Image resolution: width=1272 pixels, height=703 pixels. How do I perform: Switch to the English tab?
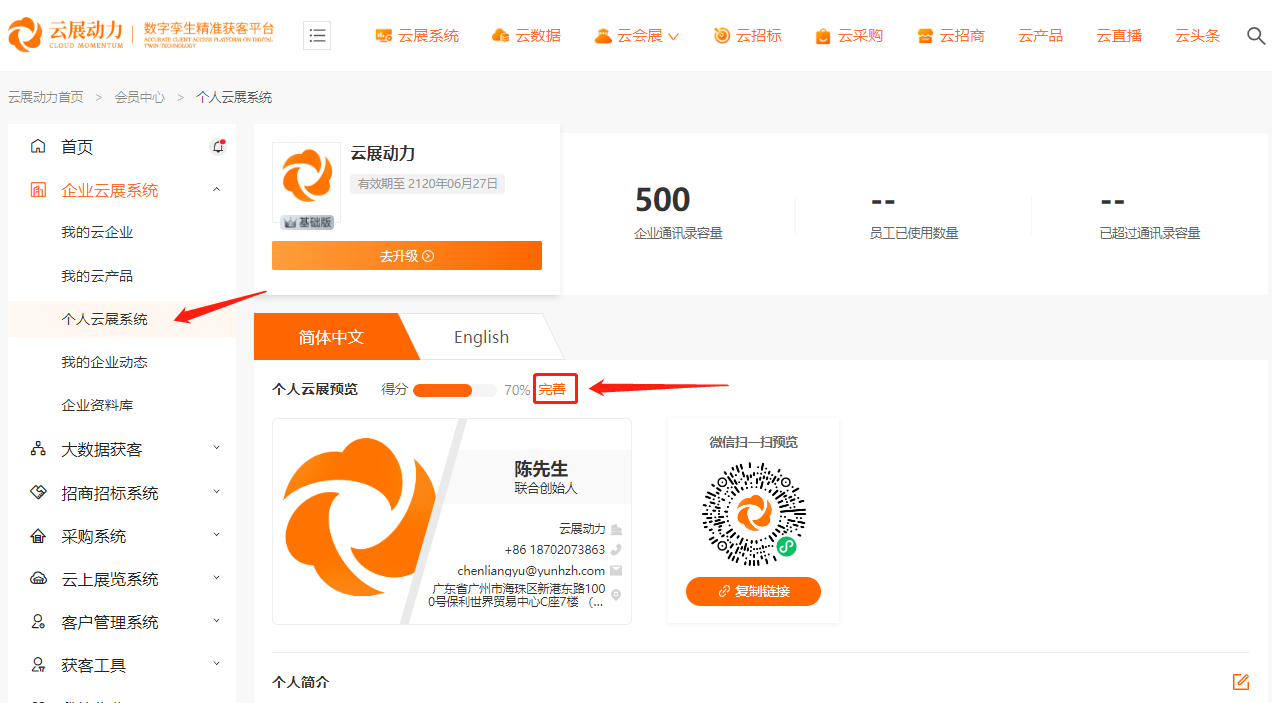(482, 337)
